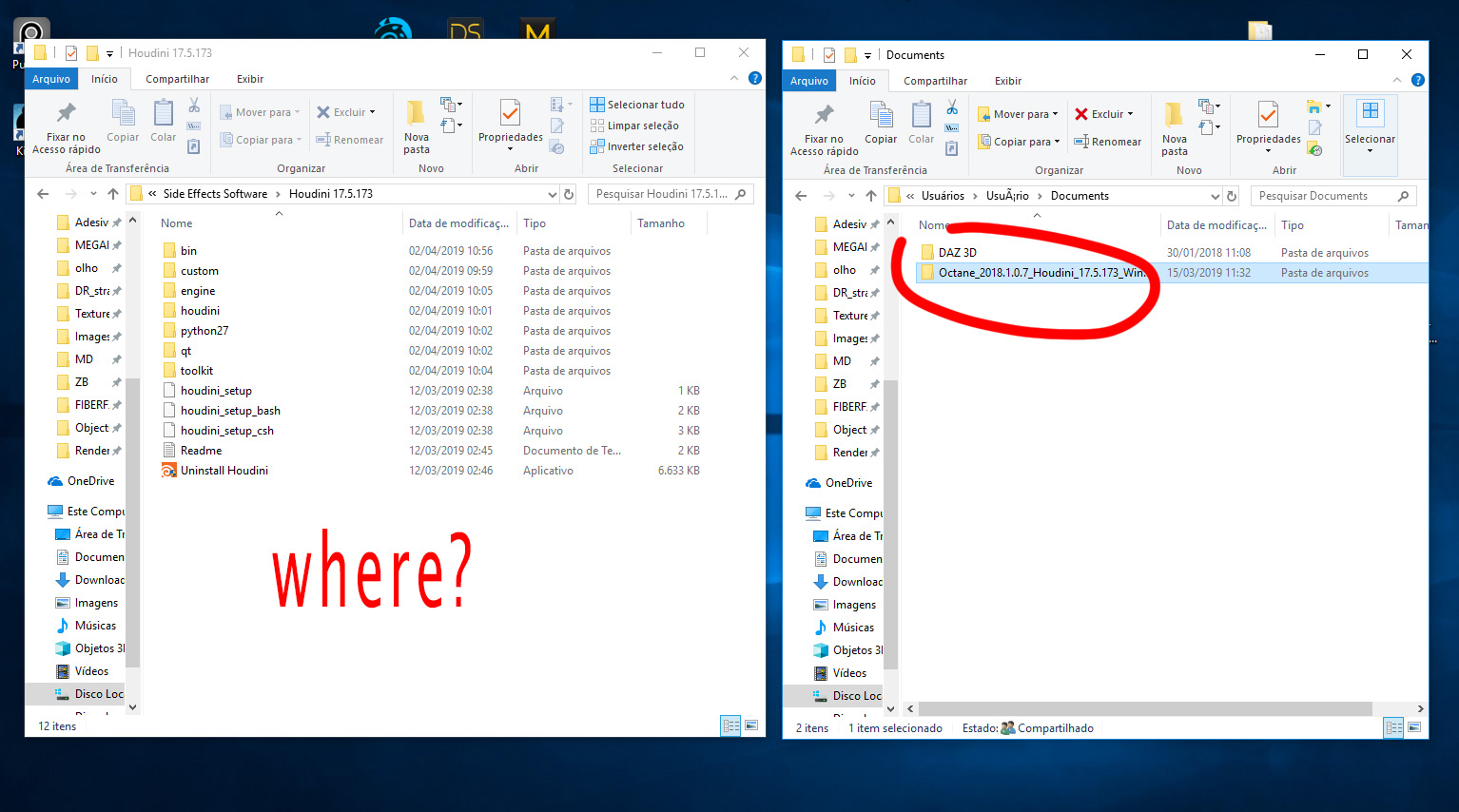1459x812 pixels.
Task: Open Help in Documents window ribbon
Action: (x=1418, y=80)
